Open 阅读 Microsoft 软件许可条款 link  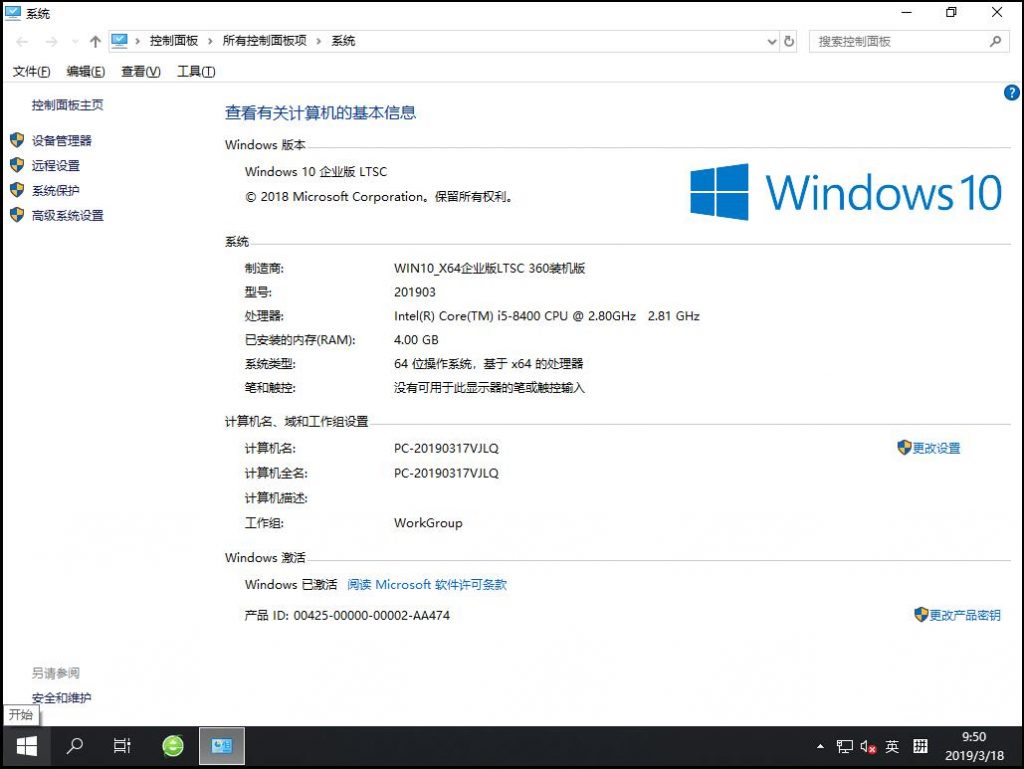coord(426,585)
